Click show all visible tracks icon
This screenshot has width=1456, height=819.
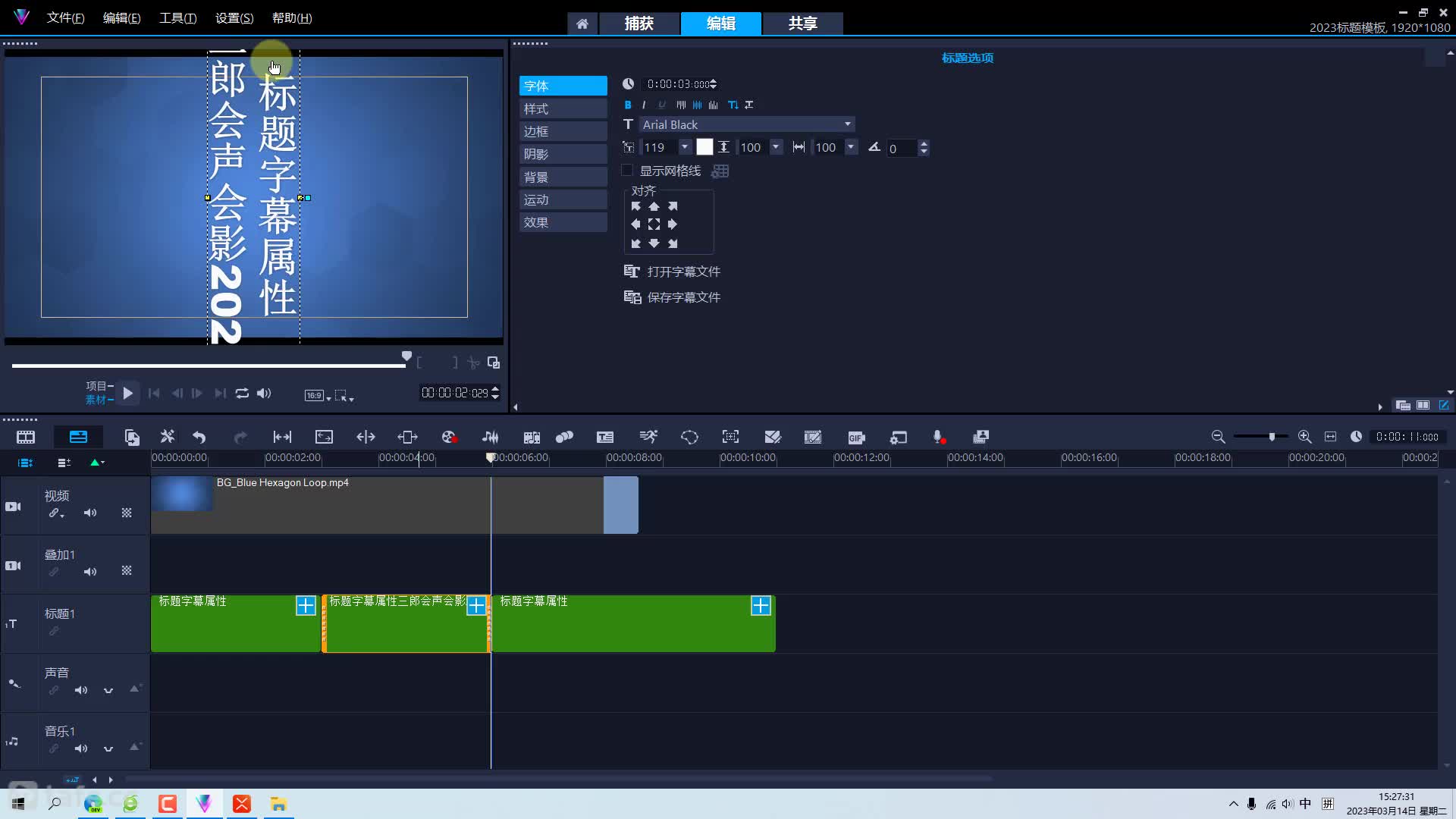tap(25, 463)
